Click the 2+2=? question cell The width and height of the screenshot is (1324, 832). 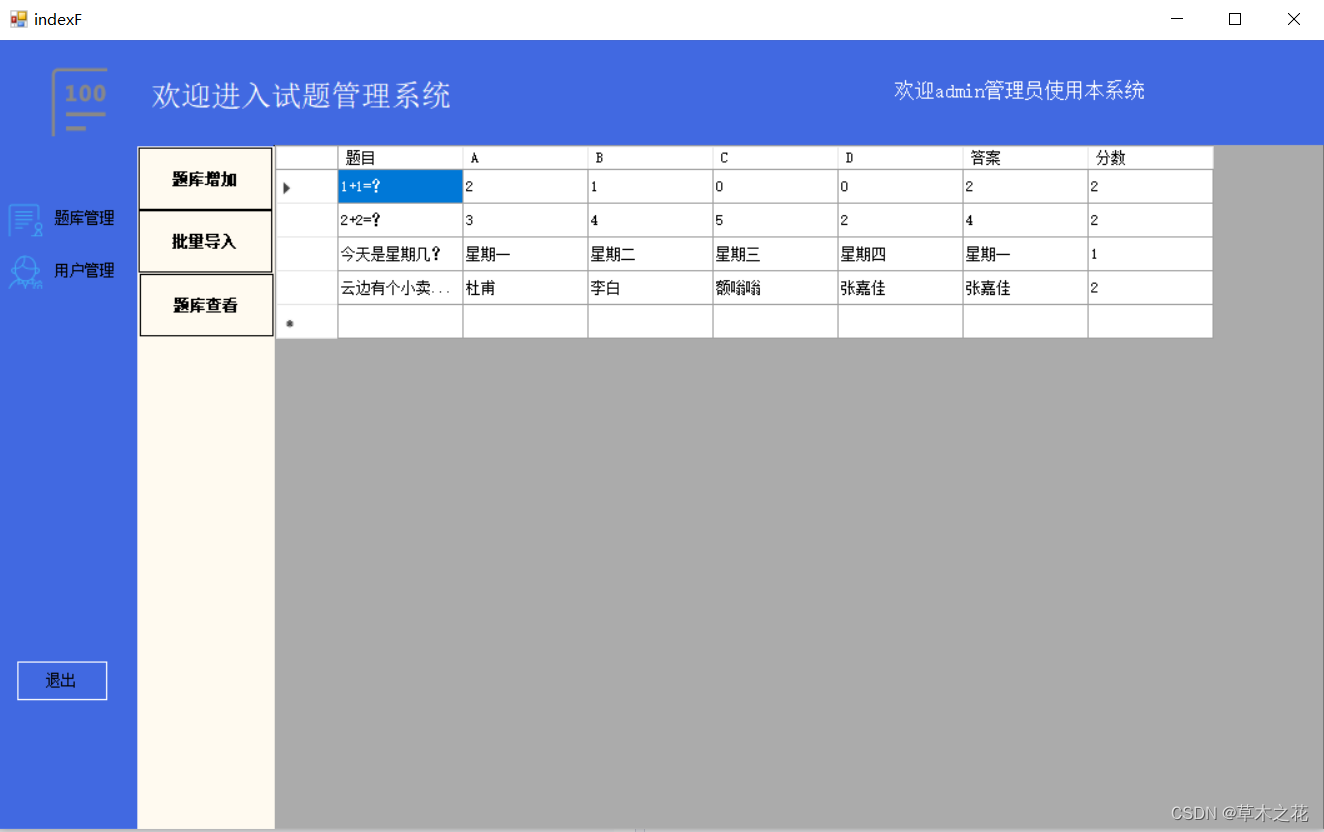click(400, 220)
